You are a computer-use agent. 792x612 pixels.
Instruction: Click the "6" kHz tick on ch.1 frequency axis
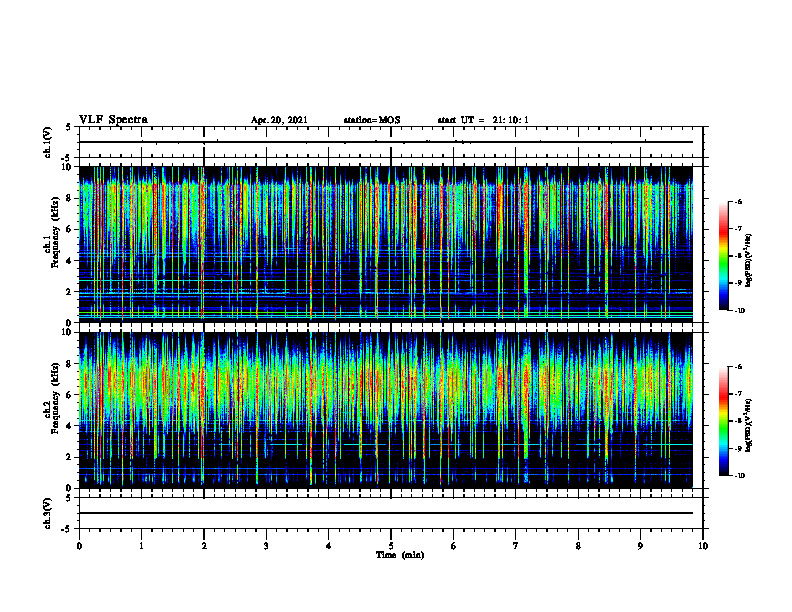tap(70, 230)
